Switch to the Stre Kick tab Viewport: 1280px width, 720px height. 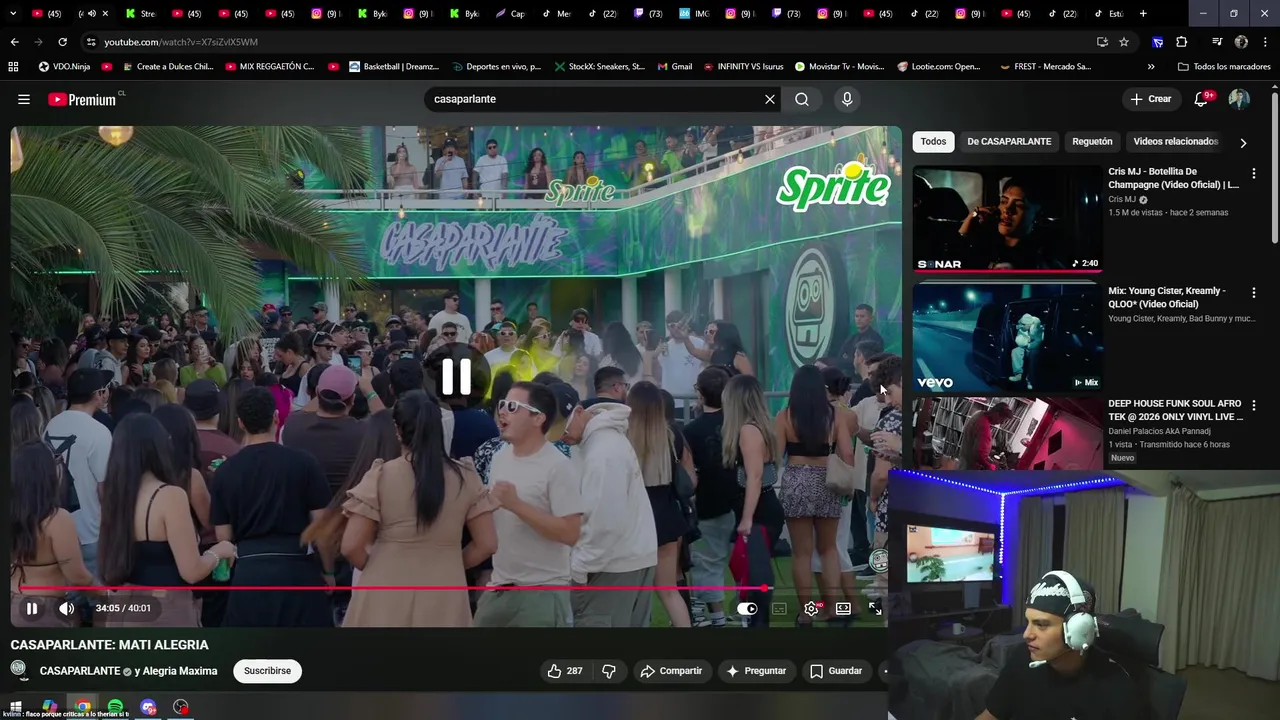(x=141, y=14)
